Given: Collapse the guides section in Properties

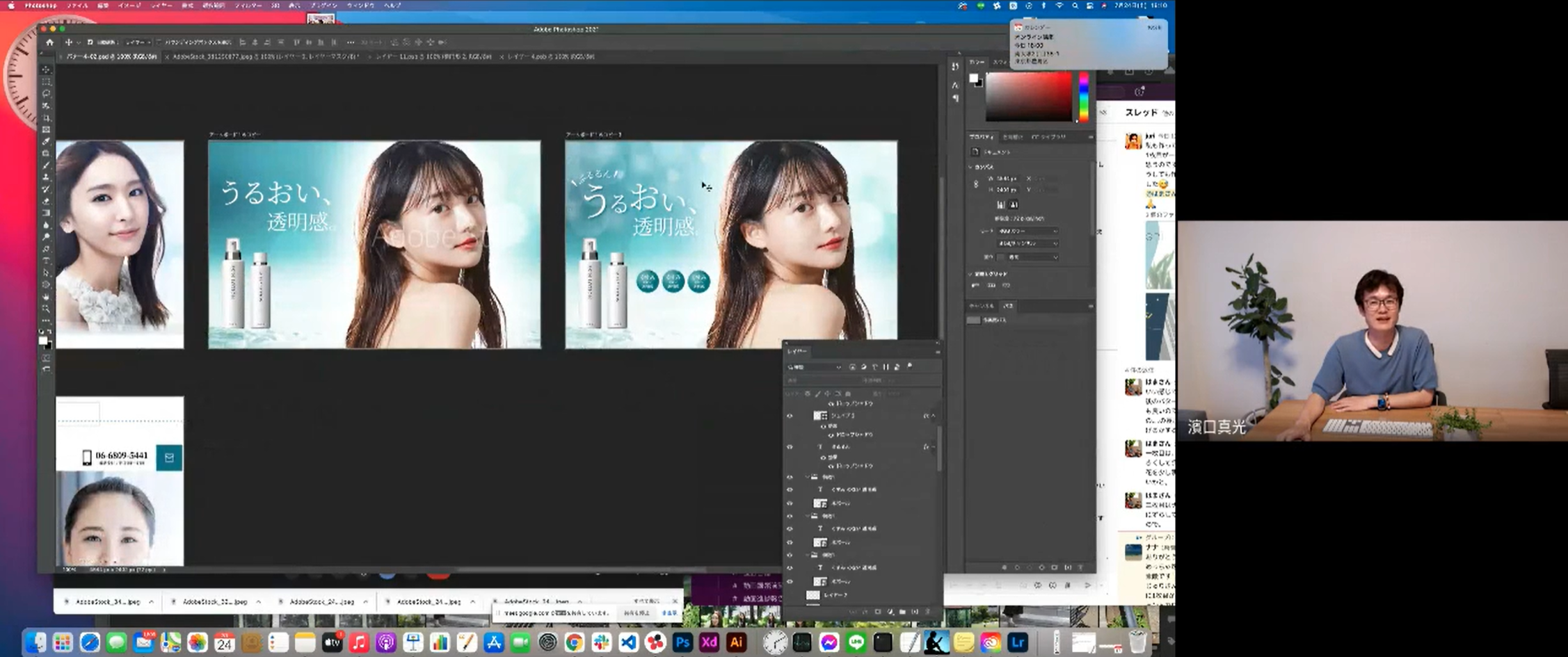Looking at the screenshot, I should pyautogui.click(x=971, y=274).
